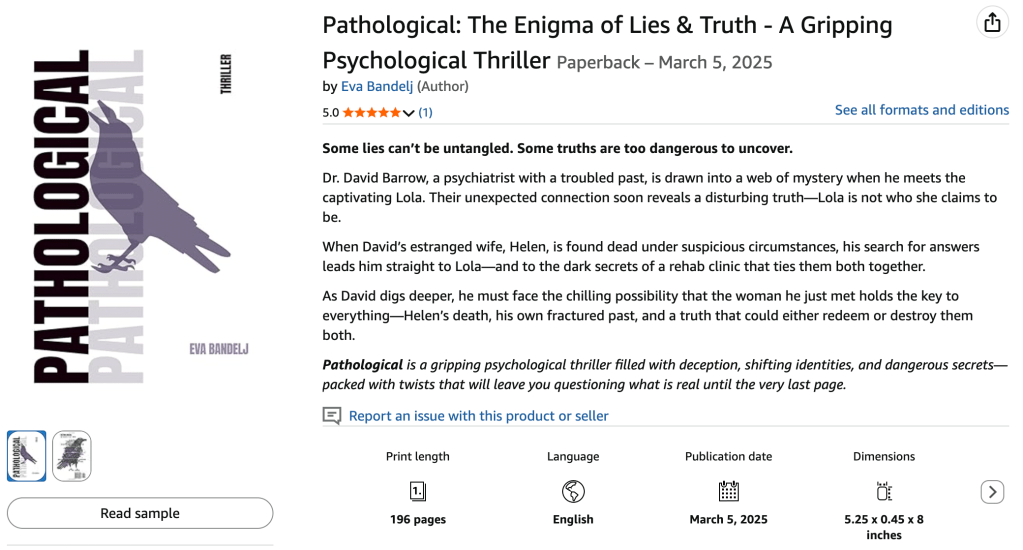Click the language globe icon
The image size is (1023, 550).
[573, 491]
